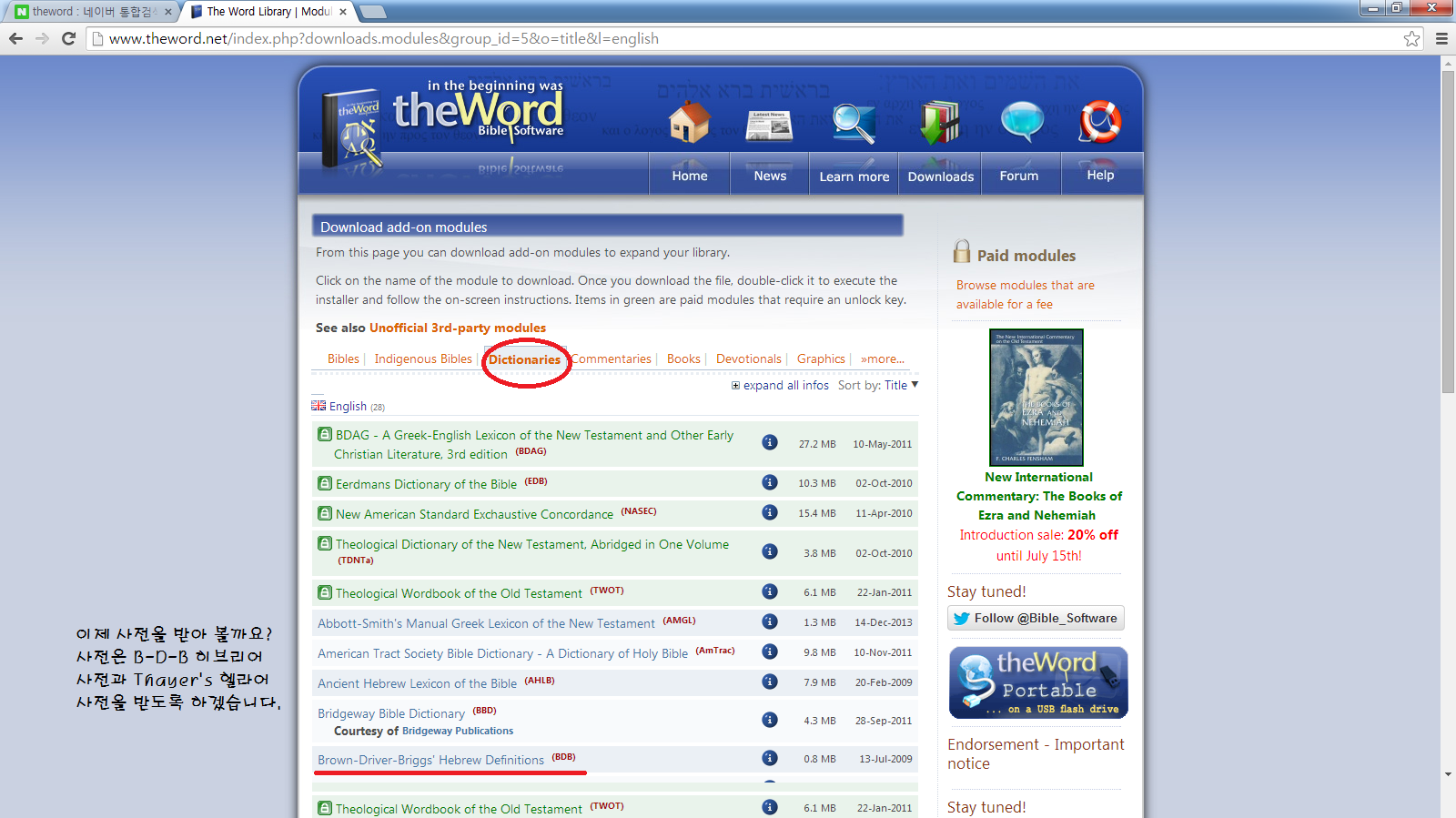
Task: Open Unofficial 3rd-party modules link
Action: point(458,328)
